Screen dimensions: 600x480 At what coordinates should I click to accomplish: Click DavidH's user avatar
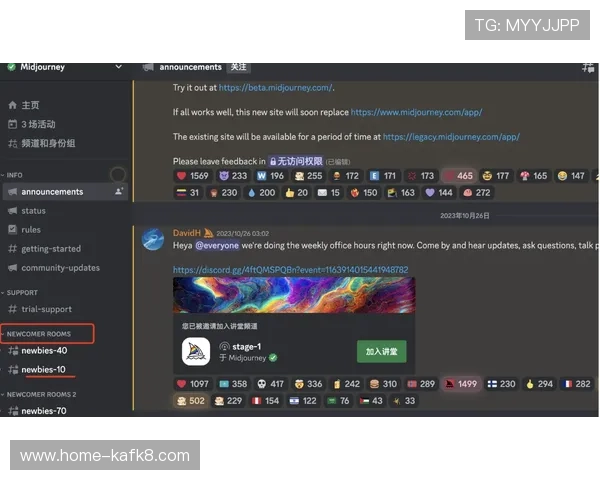pyautogui.click(x=153, y=239)
